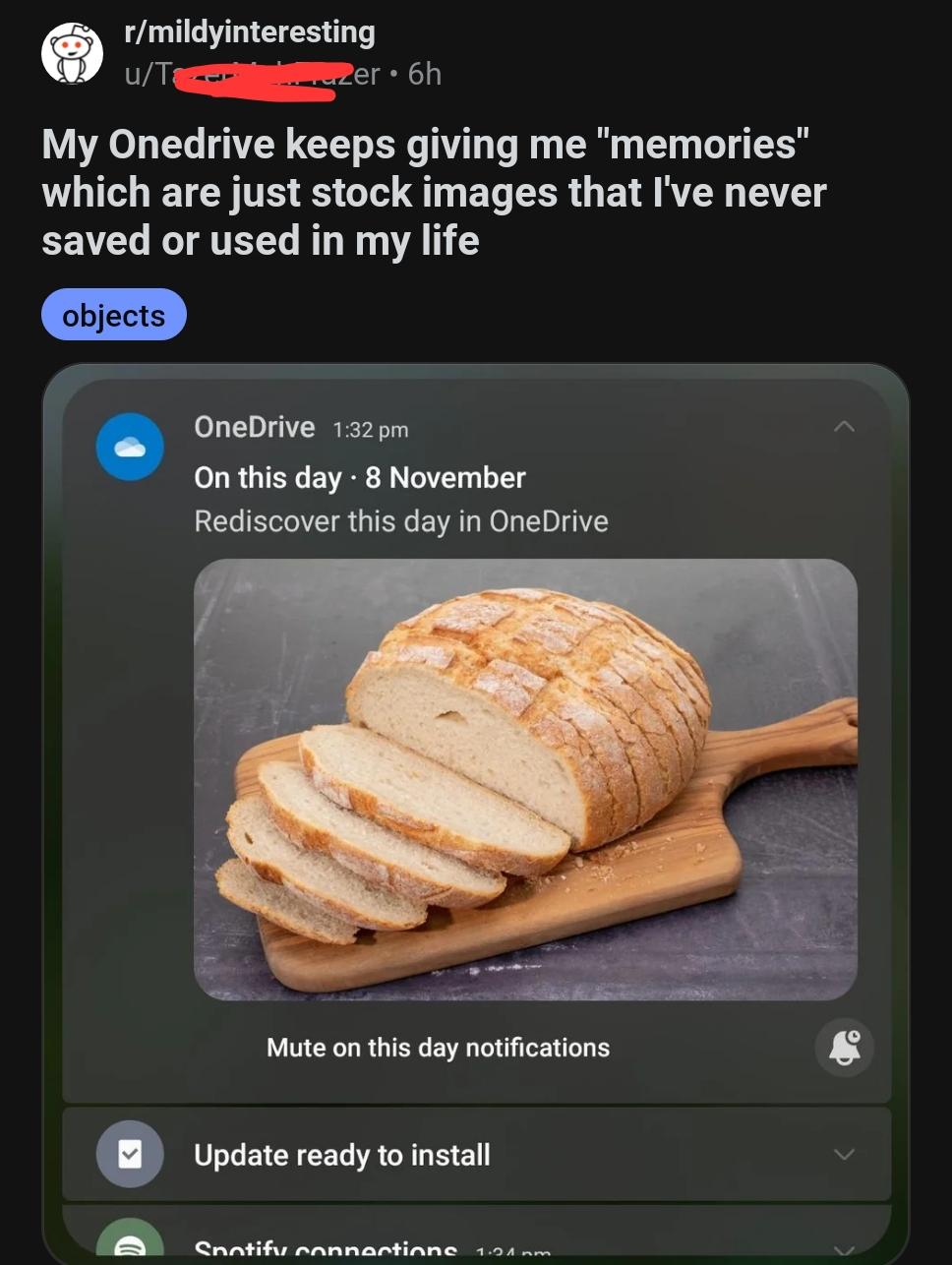Open the "Update ready to install" notification

tap(342, 1155)
